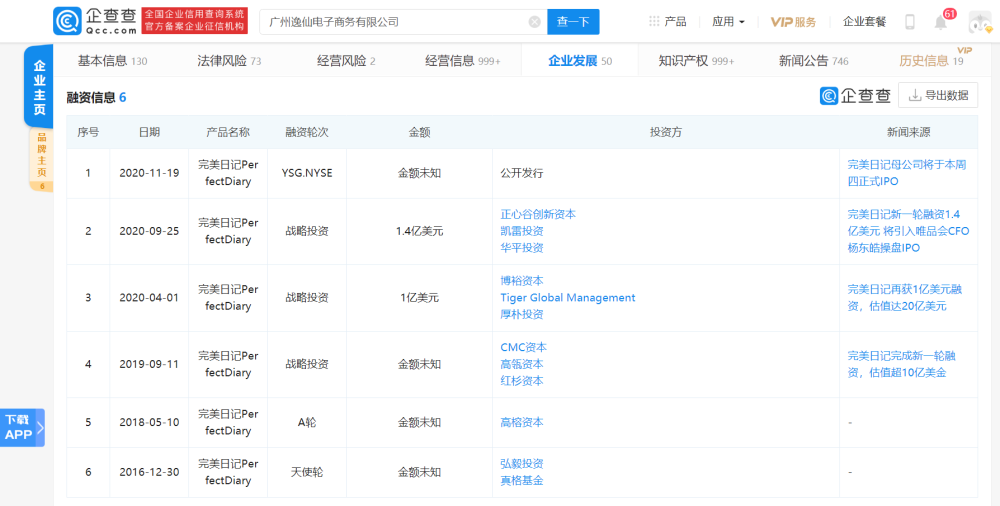This screenshot has width=1000, height=506.
Task: Open investor 真格基金
Action: pyautogui.click(x=522, y=480)
